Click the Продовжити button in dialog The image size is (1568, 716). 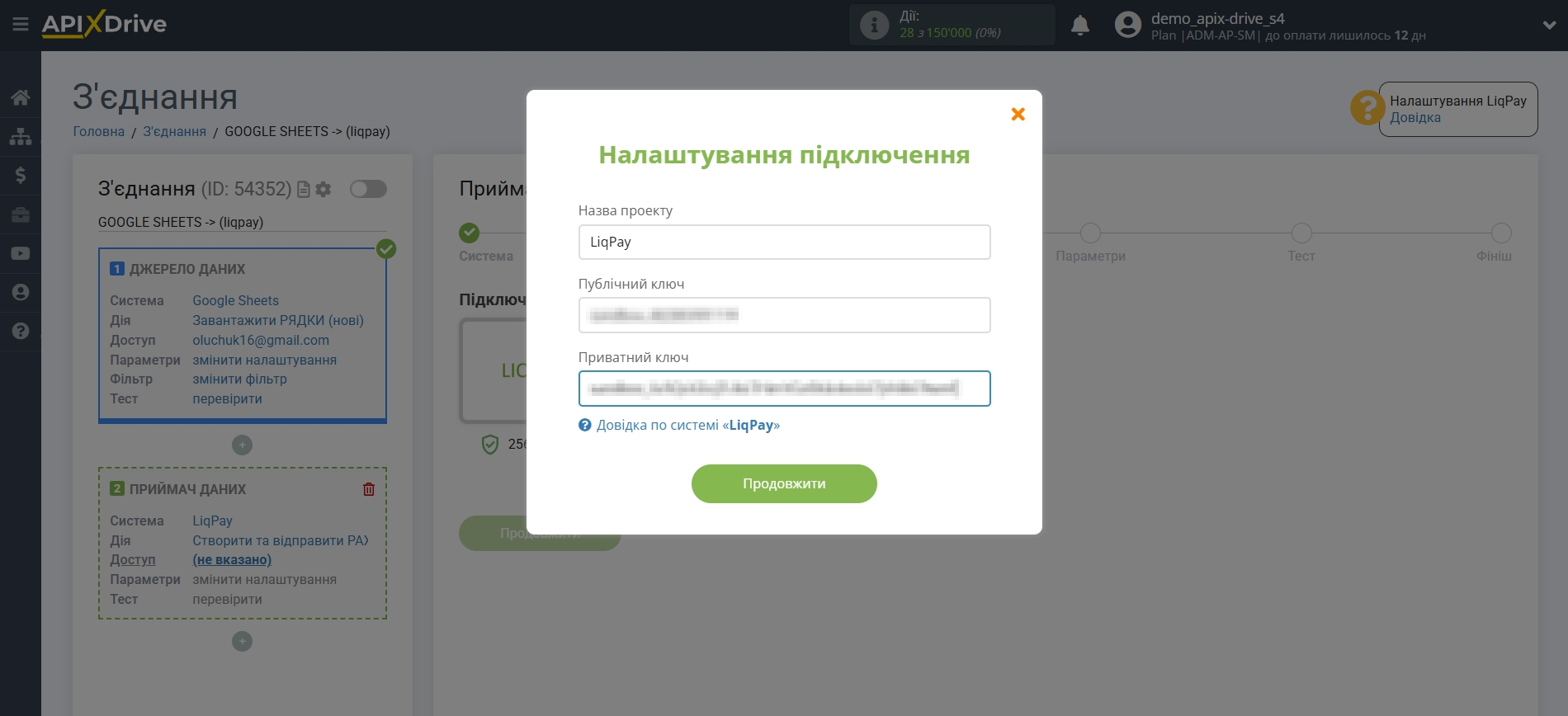pos(784,483)
